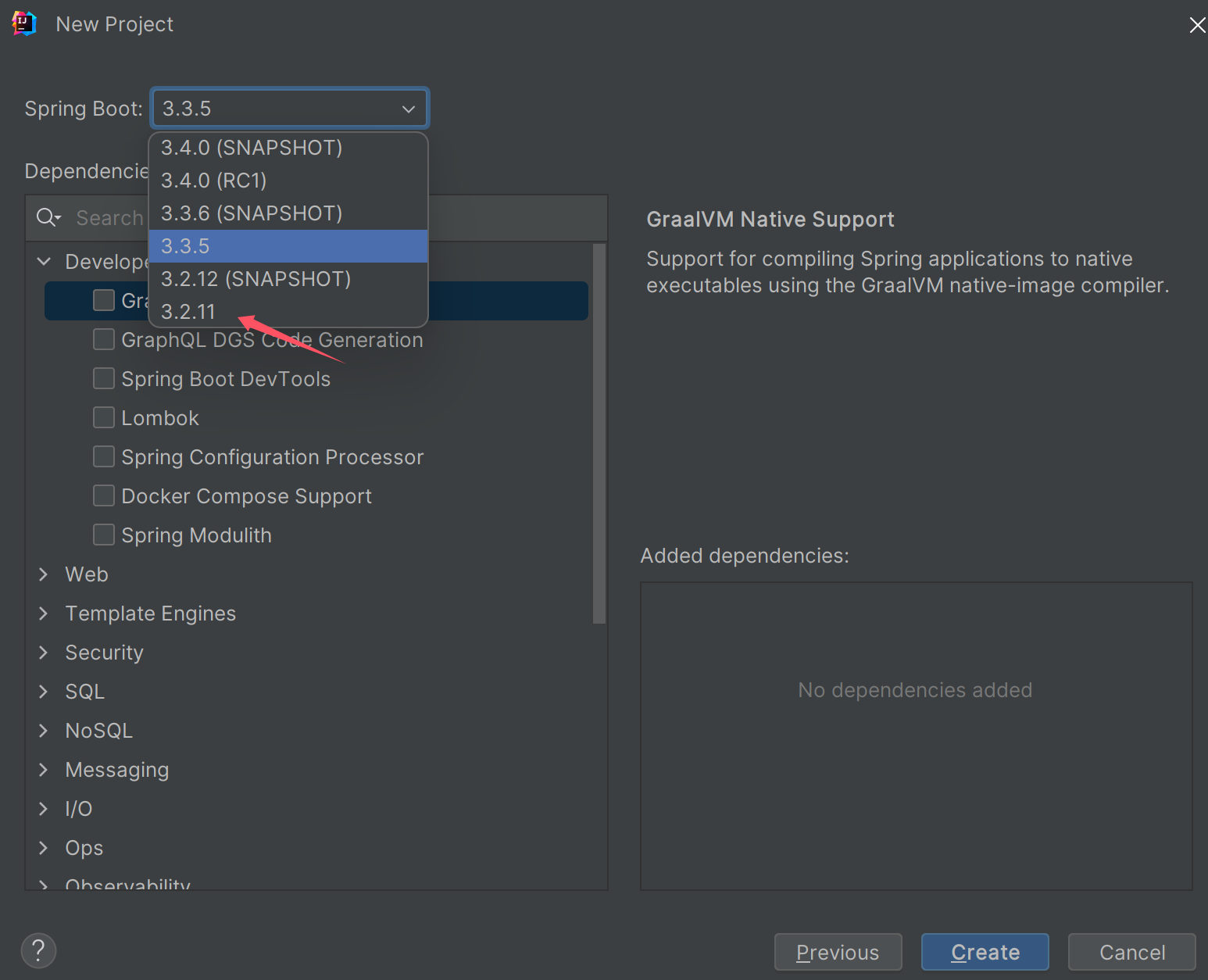The width and height of the screenshot is (1208, 980).
Task: Click the Docker Compose Support label
Action: coord(247,496)
